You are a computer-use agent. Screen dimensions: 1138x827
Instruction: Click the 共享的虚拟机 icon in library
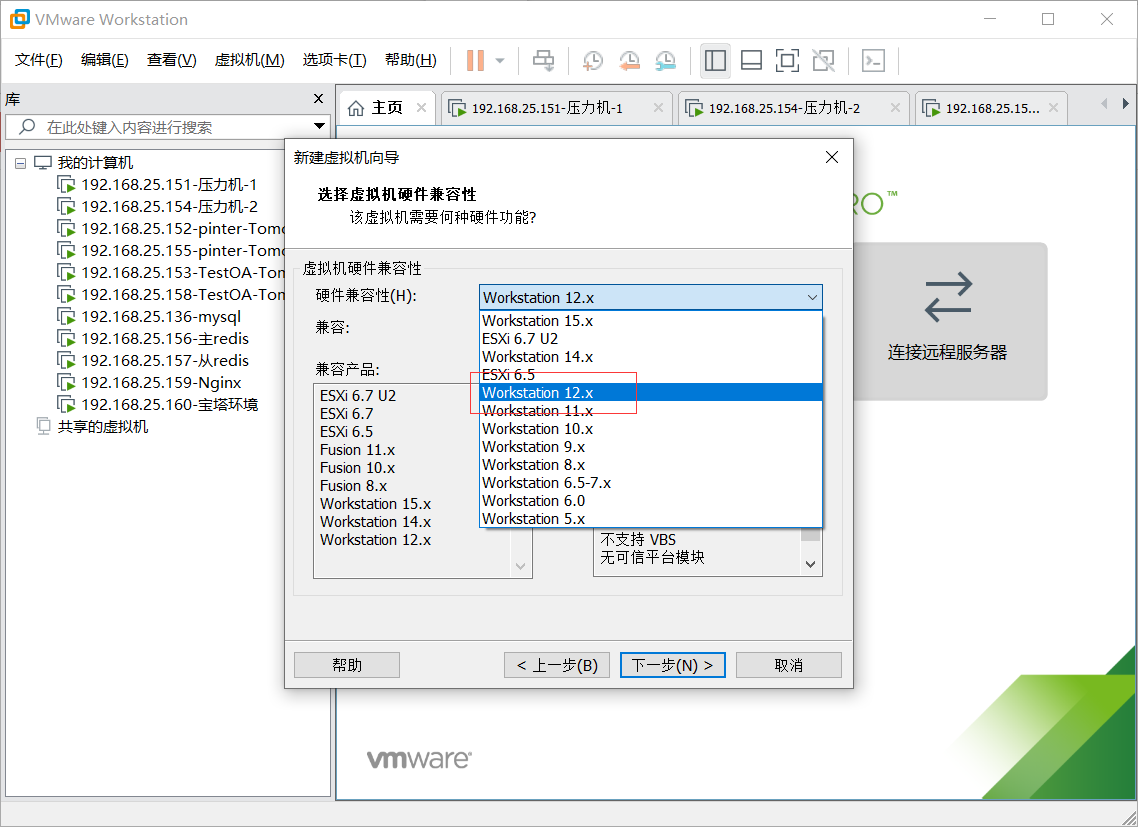pyautogui.click(x=44, y=426)
